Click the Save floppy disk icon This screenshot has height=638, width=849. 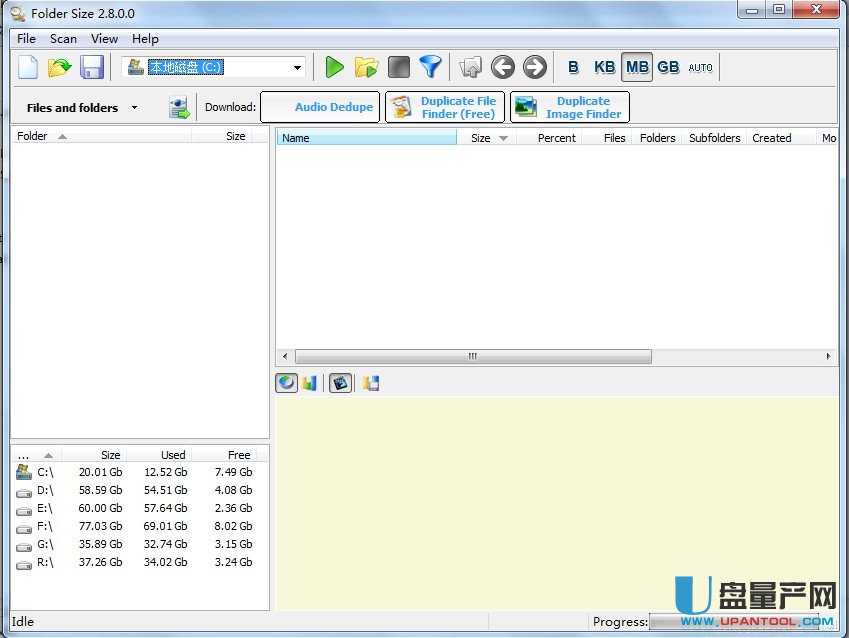click(x=92, y=67)
